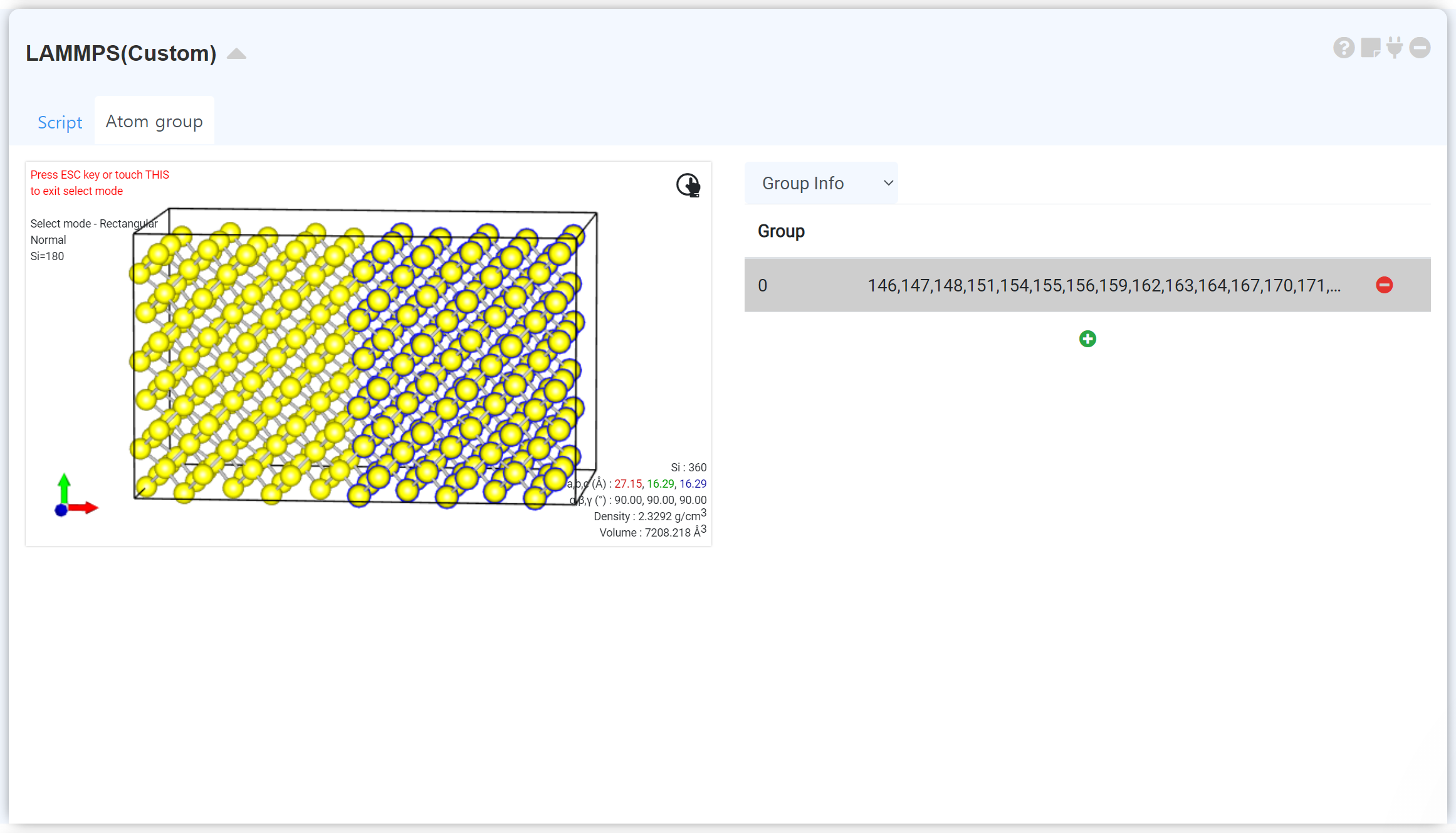
Task: Add a new group with green plus
Action: coord(1087,339)
